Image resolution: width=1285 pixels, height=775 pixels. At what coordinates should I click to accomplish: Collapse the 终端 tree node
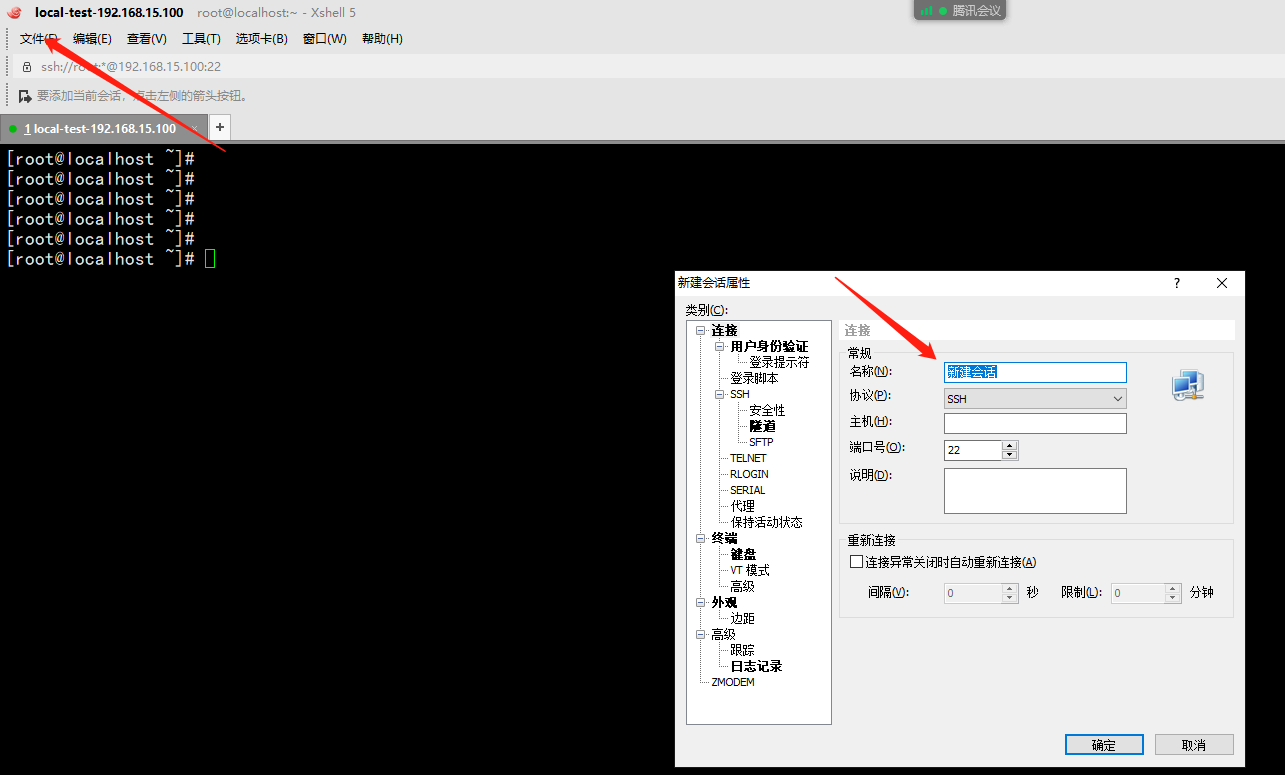701,538
